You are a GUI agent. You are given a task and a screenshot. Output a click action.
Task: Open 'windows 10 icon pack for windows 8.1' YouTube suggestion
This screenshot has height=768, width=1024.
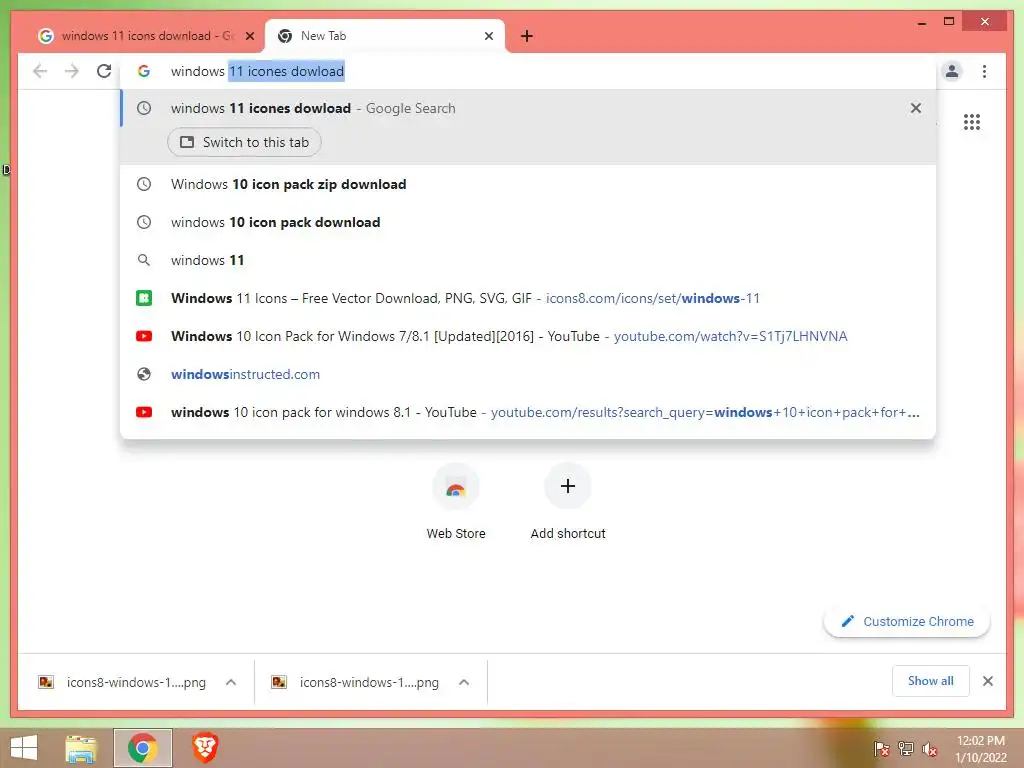tap(528, 412)
